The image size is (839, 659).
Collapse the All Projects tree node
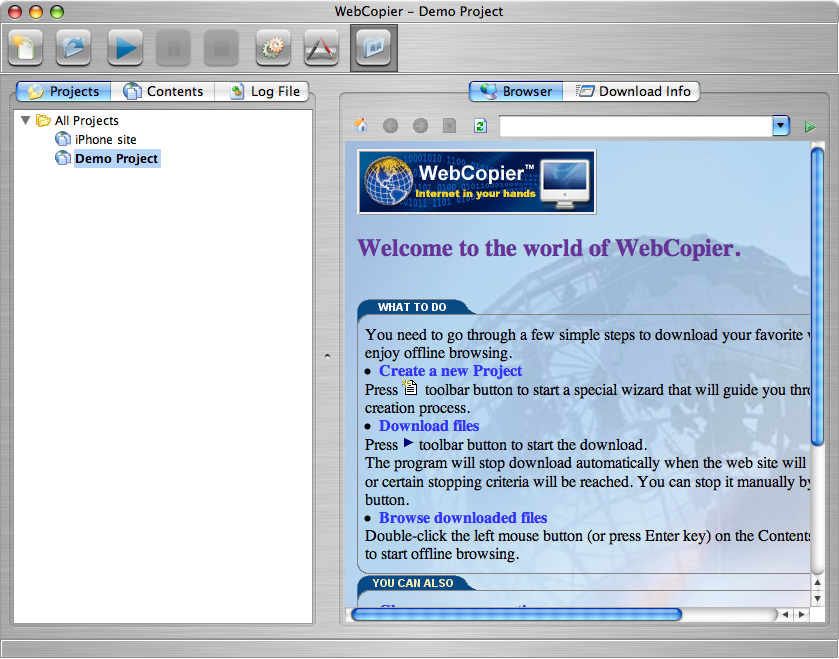pos(25,120)
